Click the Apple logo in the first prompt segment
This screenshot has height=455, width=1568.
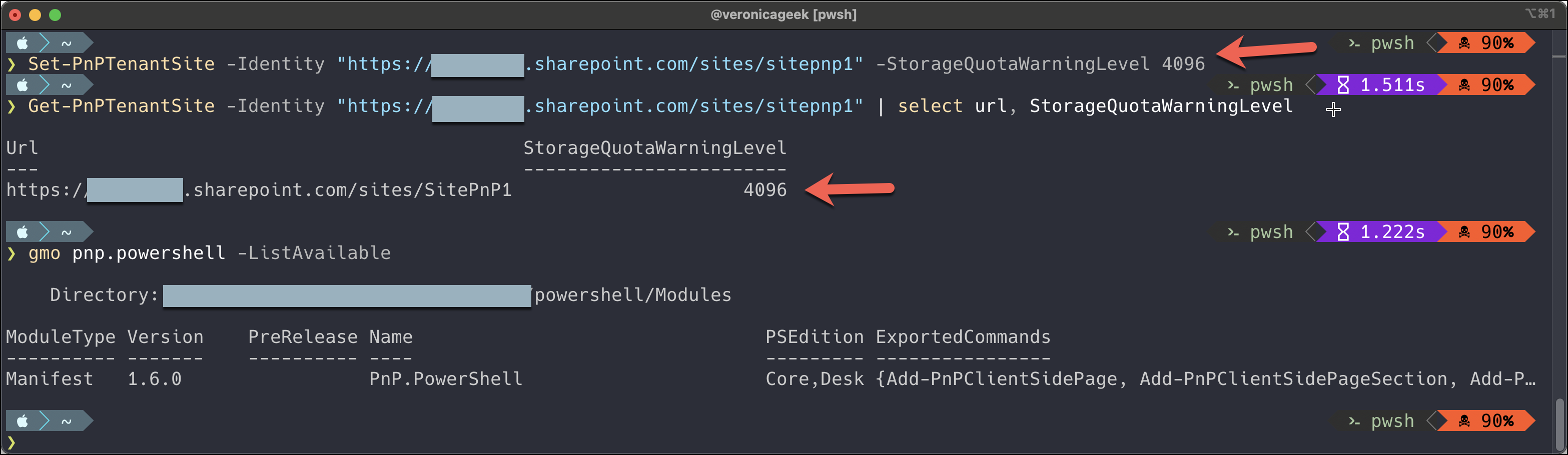[x=23, y=42]
